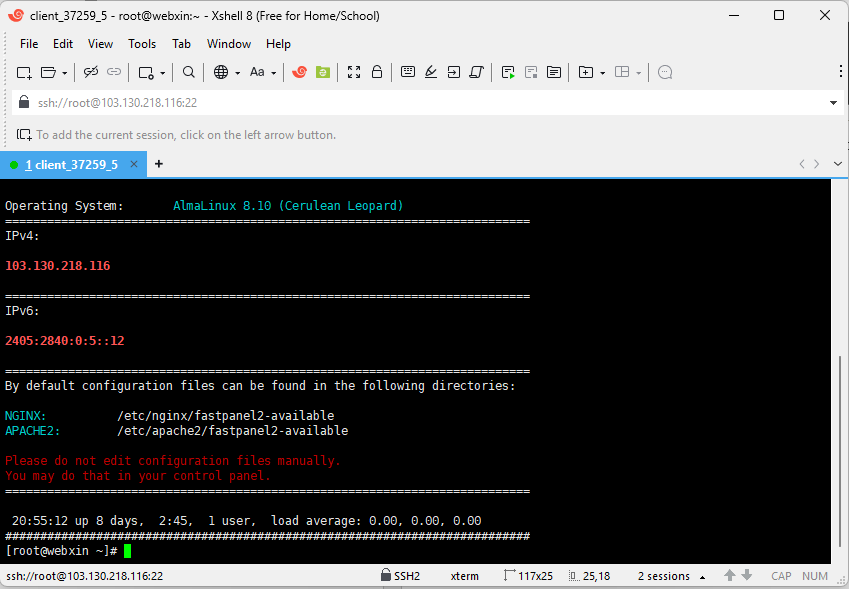This screenshot has width=849, height=589.
Task: Open a new session with the new session icon
Action: [x=22, y=72]
